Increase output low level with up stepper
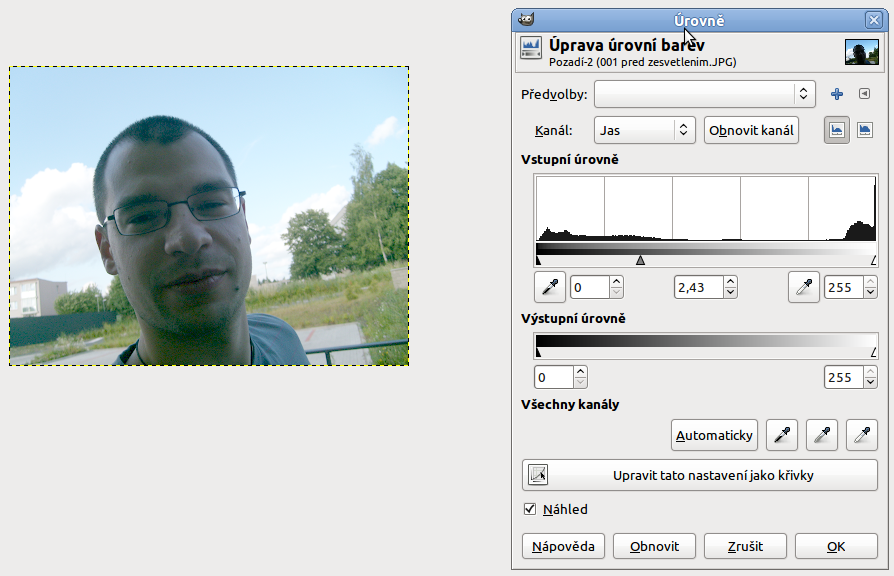This screenshot has height=576, width=894. click(580, 372)
